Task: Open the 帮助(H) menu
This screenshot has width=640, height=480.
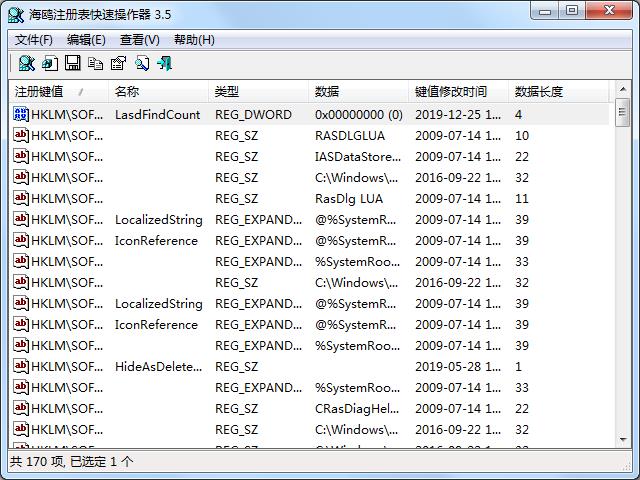Action: 194,40
